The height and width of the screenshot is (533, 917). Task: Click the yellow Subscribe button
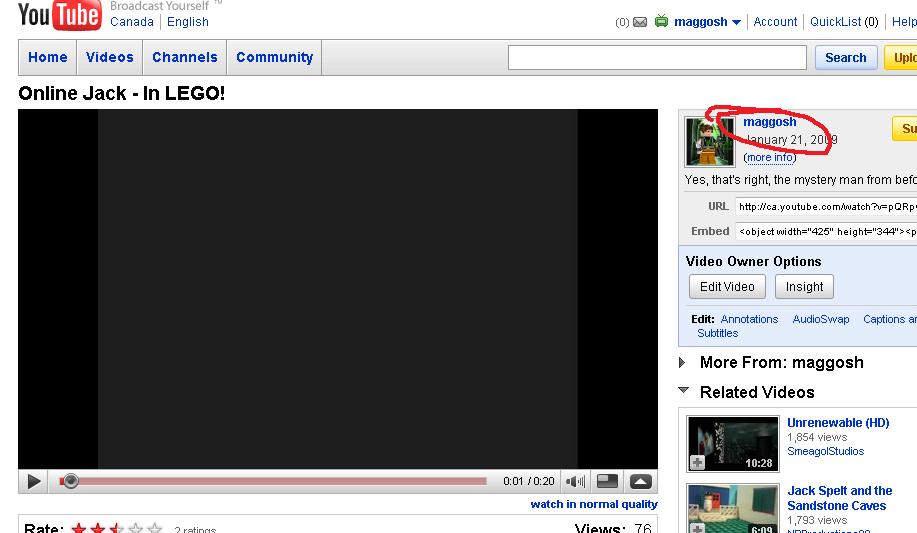(905, 129)
